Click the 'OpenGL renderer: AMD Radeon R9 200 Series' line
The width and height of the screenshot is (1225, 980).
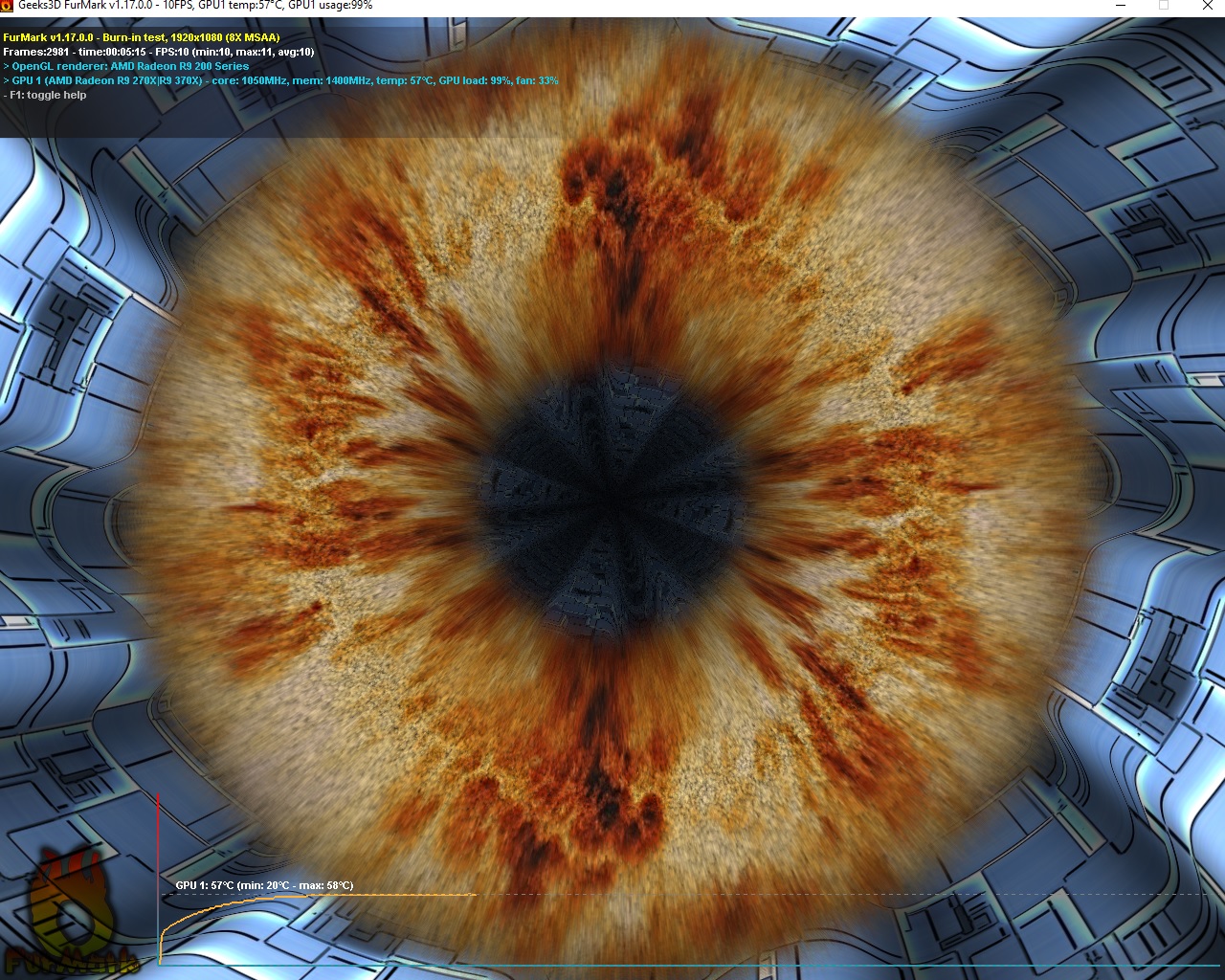click(x=126, y=66)
